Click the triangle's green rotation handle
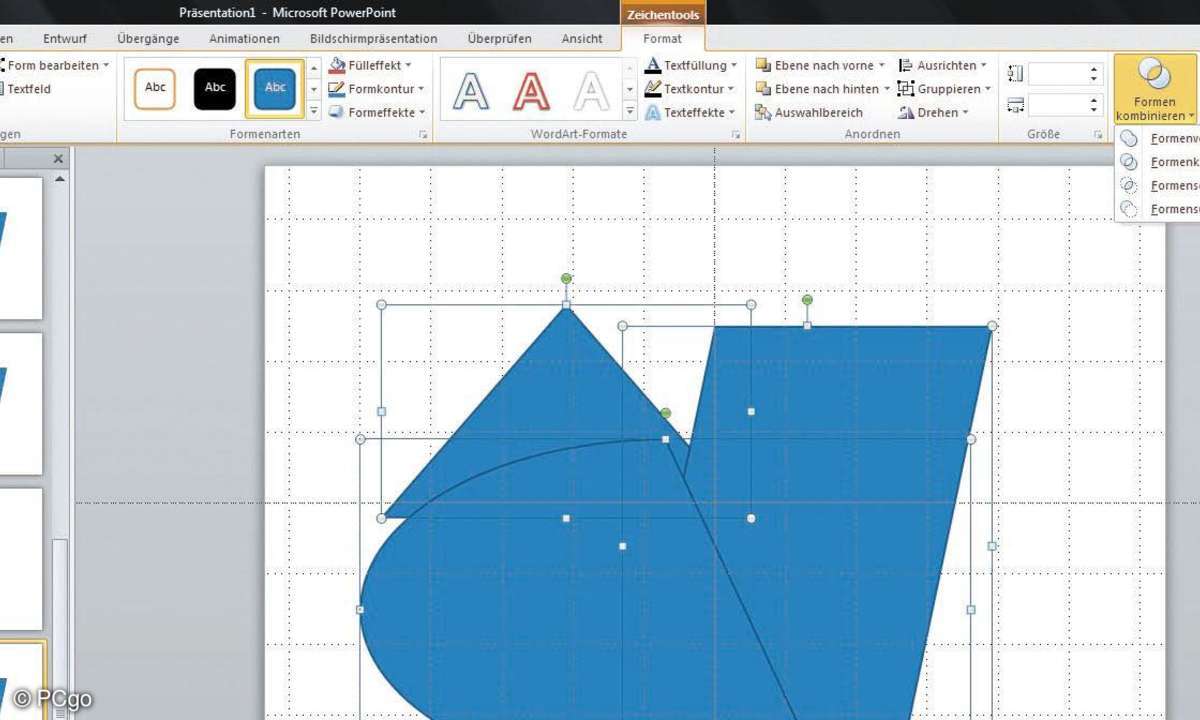Image resolution: width=1200 pixels, height=720 pixels. pyautogui.click(x=566, y=278)
